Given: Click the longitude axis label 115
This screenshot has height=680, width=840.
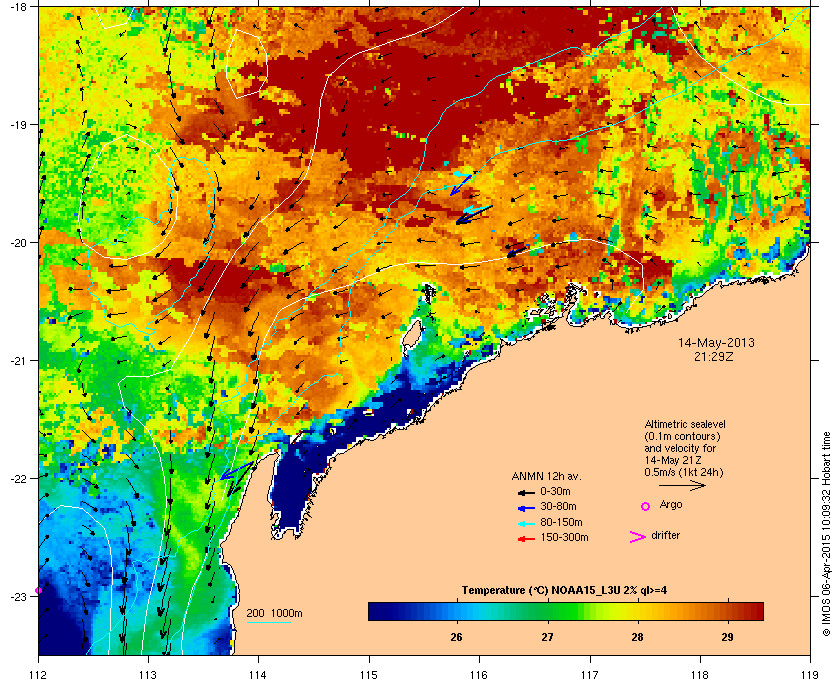Looking at the screenshot, I should pos(369,674).
